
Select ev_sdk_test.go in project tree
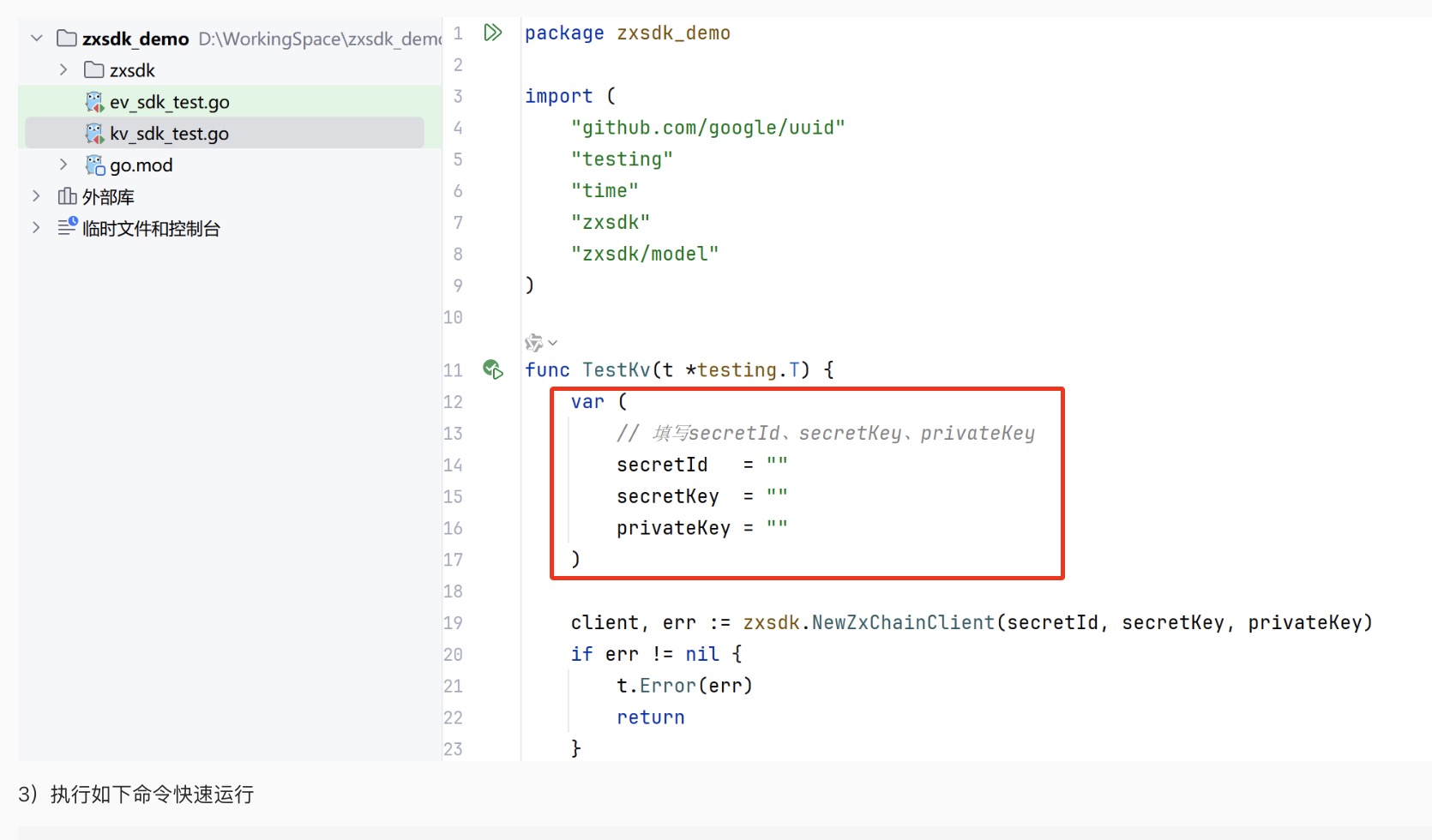(169, 102)
